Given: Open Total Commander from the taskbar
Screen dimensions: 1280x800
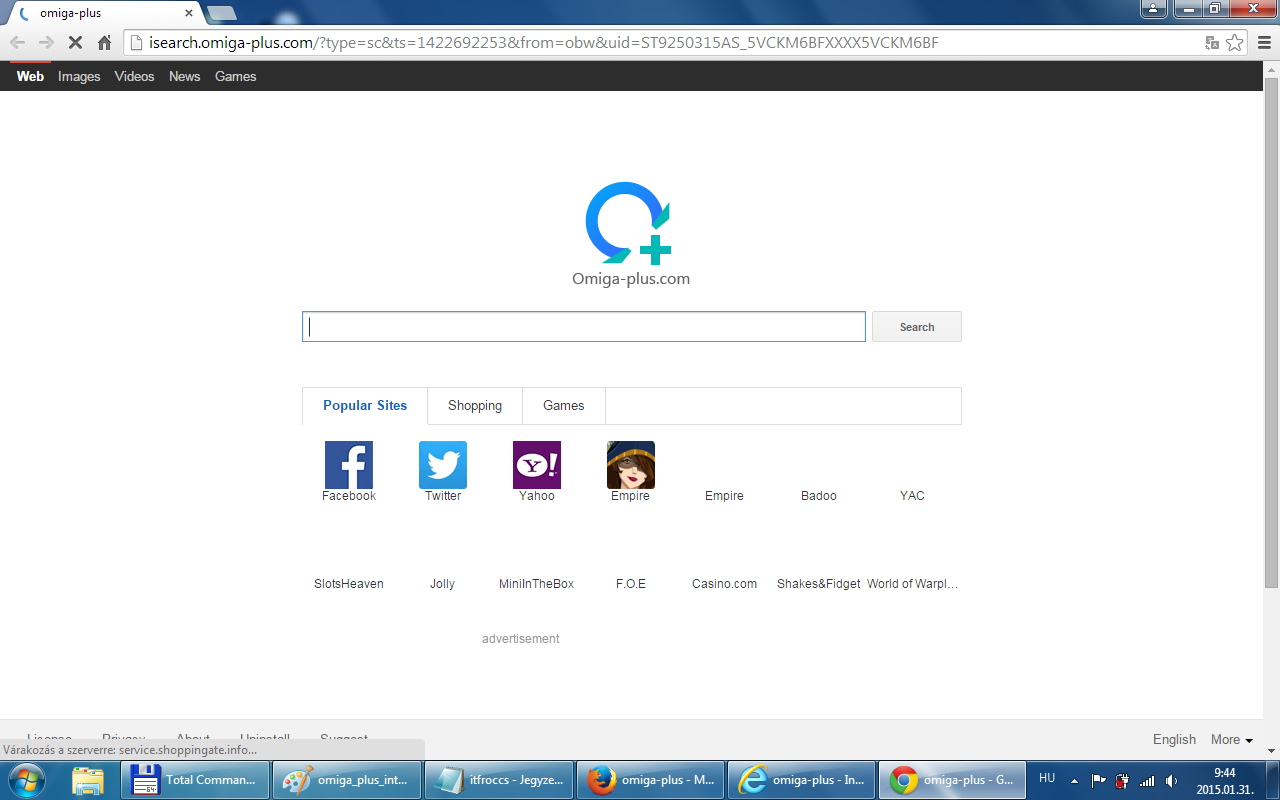Looking at the screenshot, I should (195, 780).
